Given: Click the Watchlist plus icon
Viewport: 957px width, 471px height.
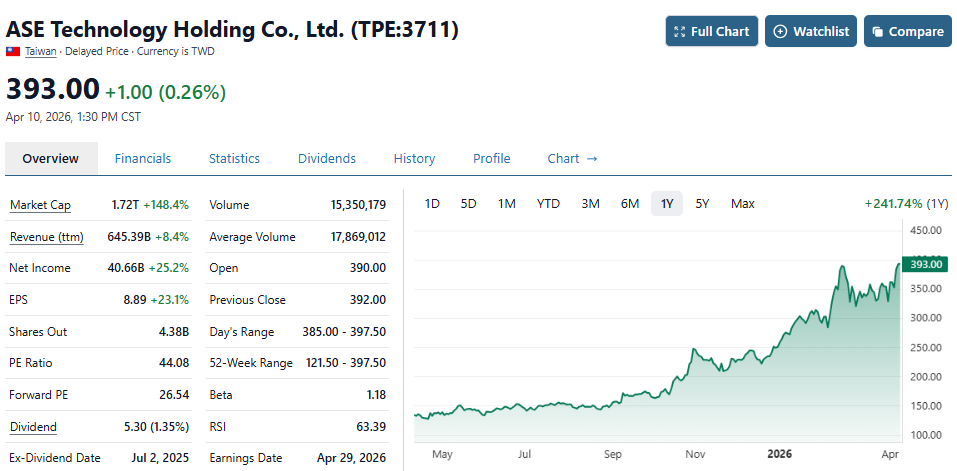Looking at the screenshot, I should pyautogui.click(x=781, y=31).
